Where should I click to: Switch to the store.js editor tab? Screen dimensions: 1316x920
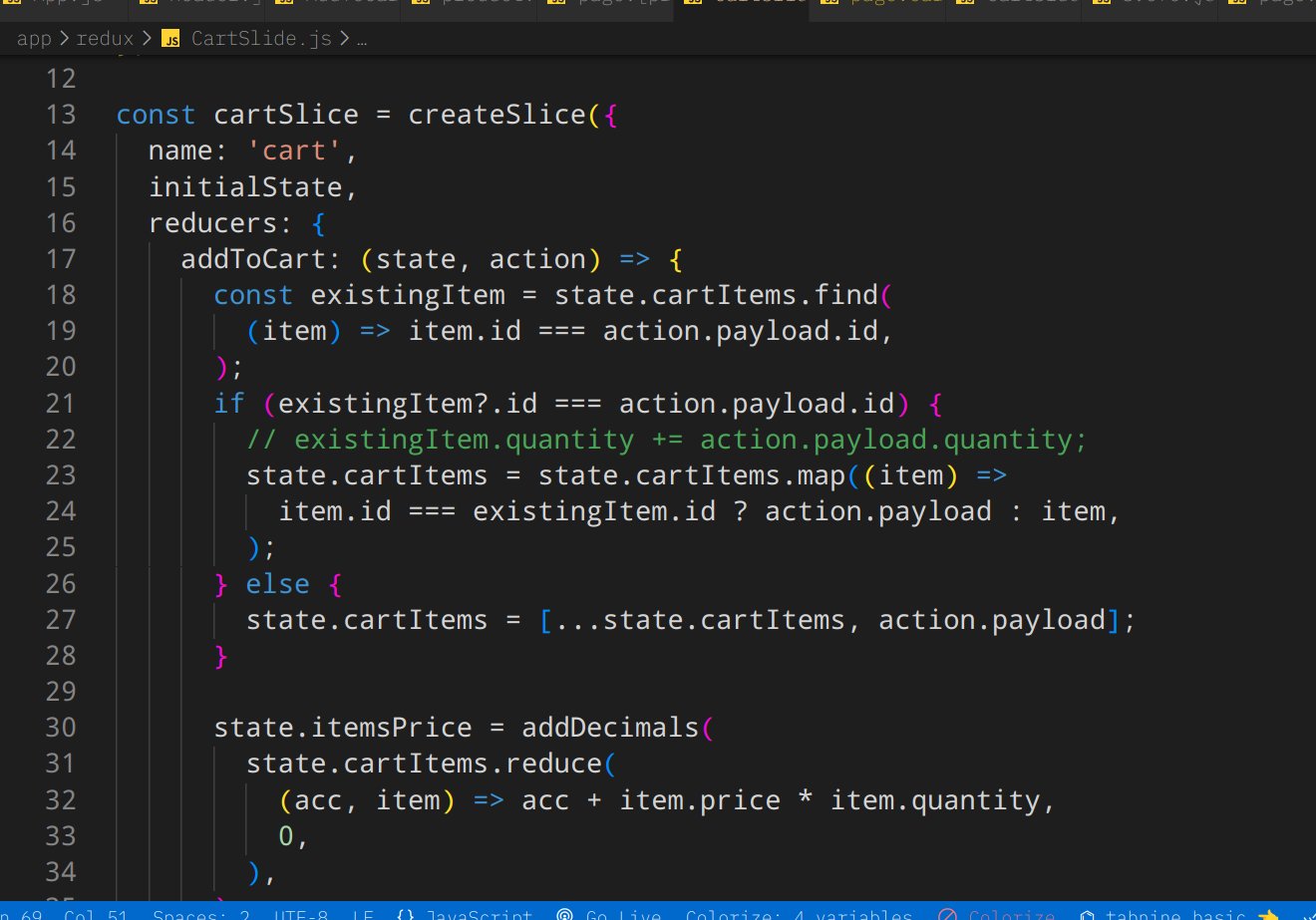[x=1156, y=5]
